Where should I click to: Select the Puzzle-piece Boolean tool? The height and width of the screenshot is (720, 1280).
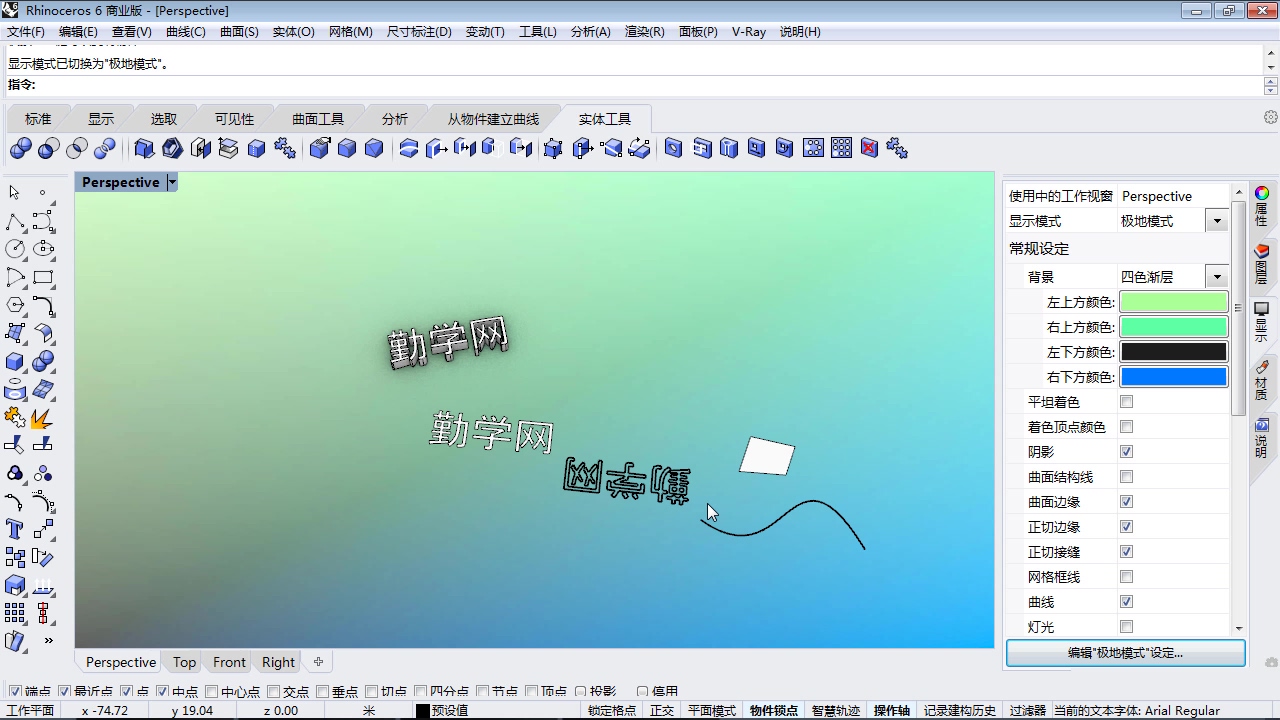click(15, 417)
